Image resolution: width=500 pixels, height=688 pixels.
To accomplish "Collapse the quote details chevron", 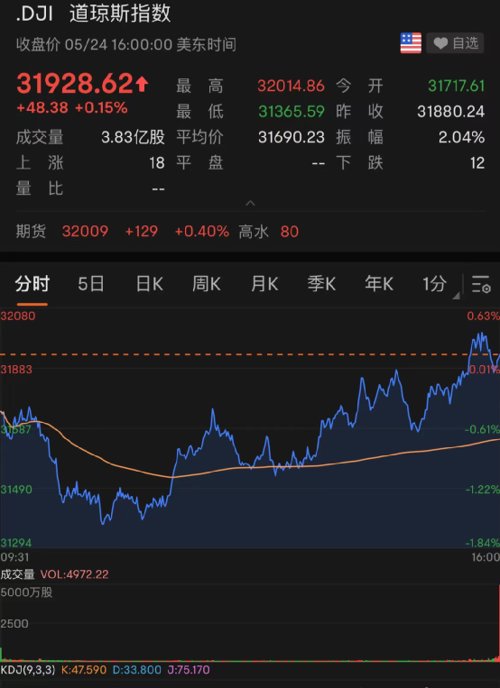I will click(x=250, y=203).
